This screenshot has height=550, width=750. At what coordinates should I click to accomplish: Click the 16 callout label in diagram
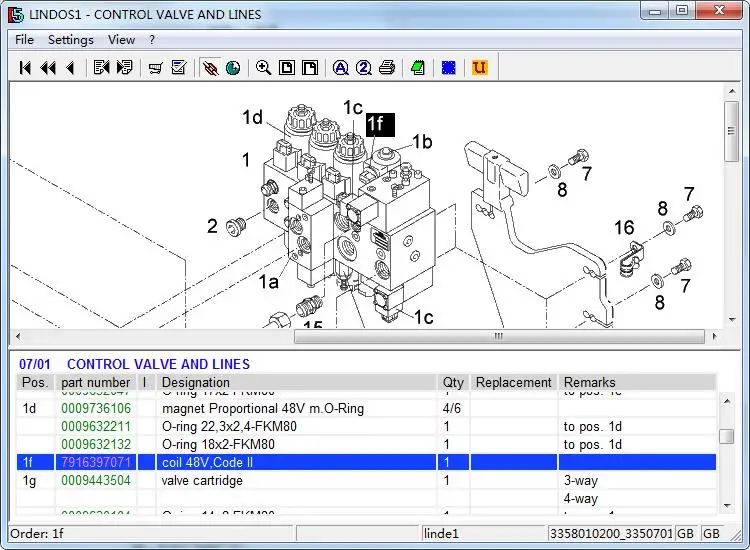[624, 228]
